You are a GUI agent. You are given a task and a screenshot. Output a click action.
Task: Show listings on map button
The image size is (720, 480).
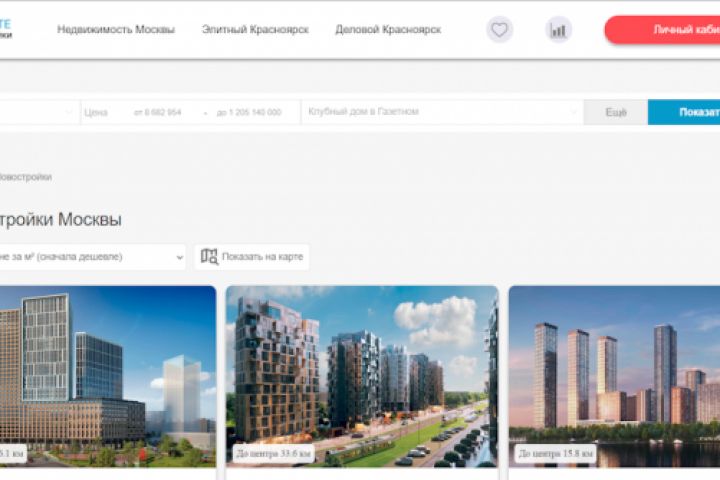point(252,257)
